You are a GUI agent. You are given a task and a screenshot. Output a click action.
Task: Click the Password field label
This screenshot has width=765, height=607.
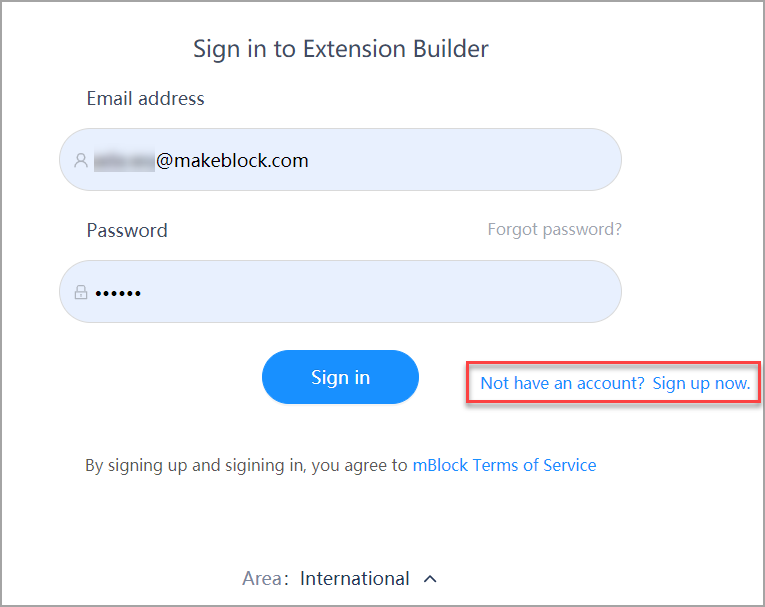click(127, 230)
